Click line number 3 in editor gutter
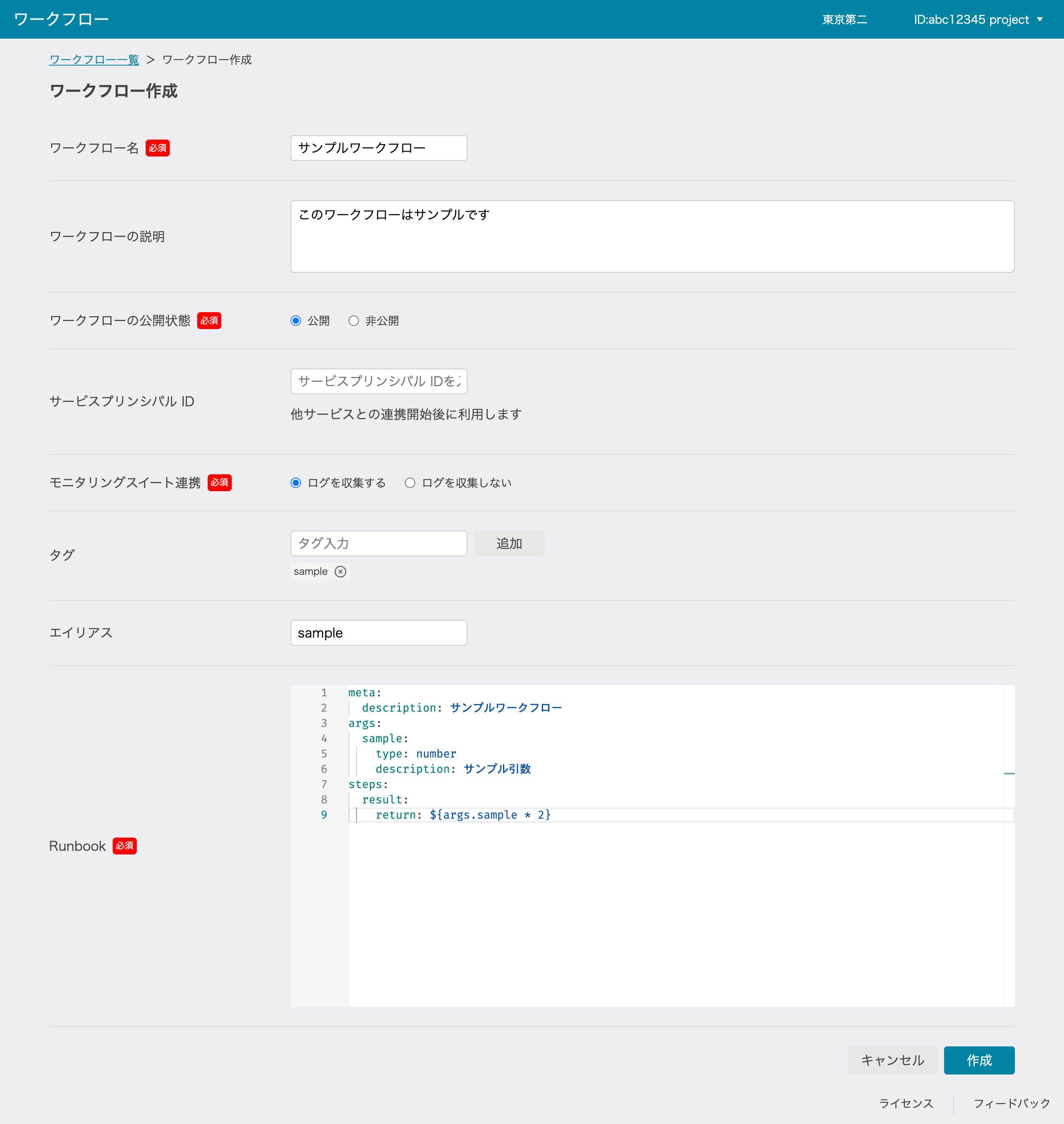1064x1124 pixels. click(x=324, y=723)
